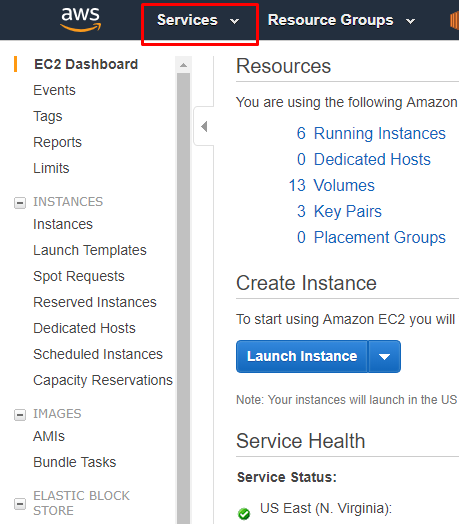Screen dimensions: 459x524
Task: Click the orange icon in the top bar
Action: pos(454,21)
